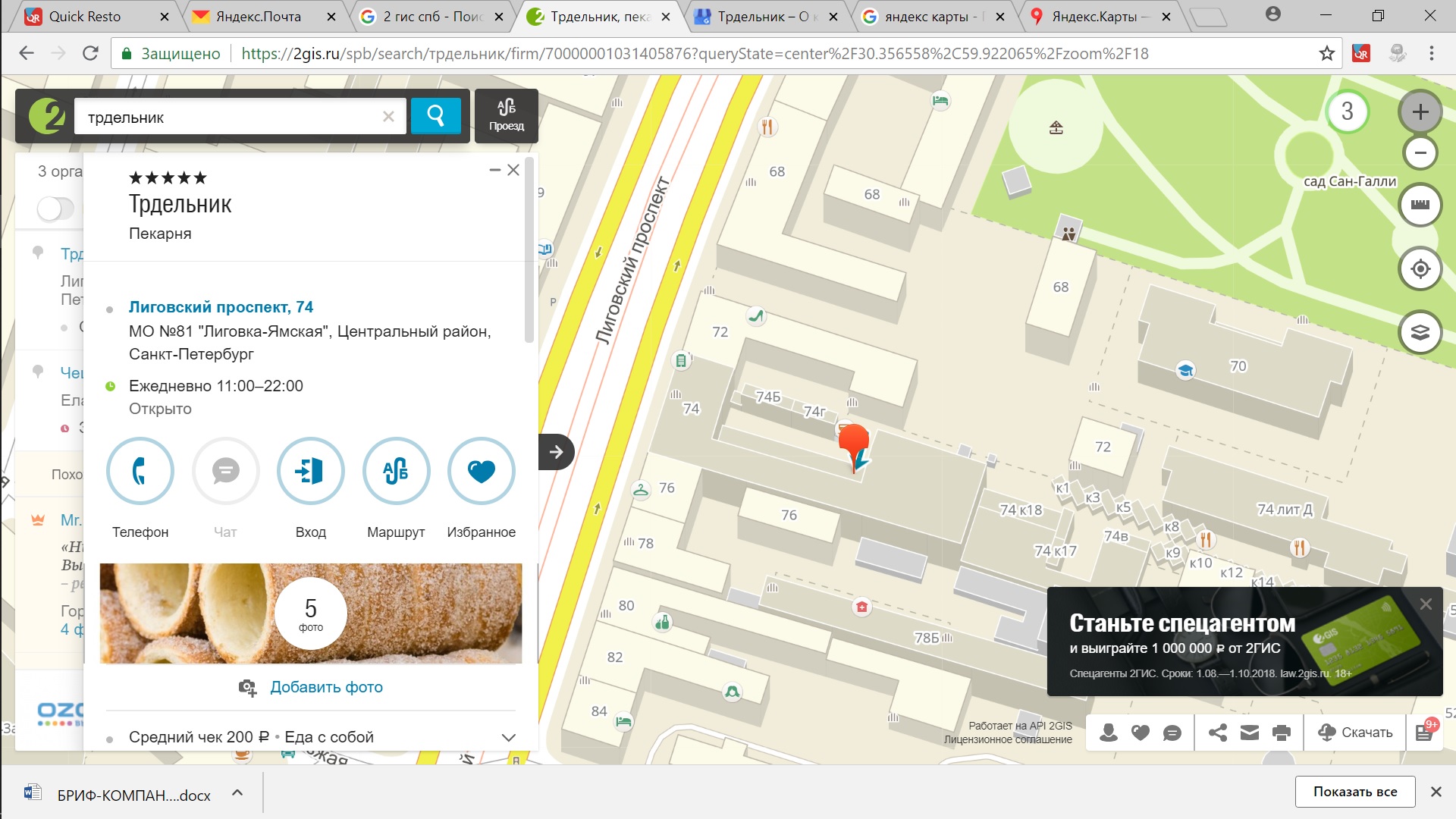This screenshot has width=1456, height=819.
Task: Click the 2GIS logo
Action: click(47, 116)
